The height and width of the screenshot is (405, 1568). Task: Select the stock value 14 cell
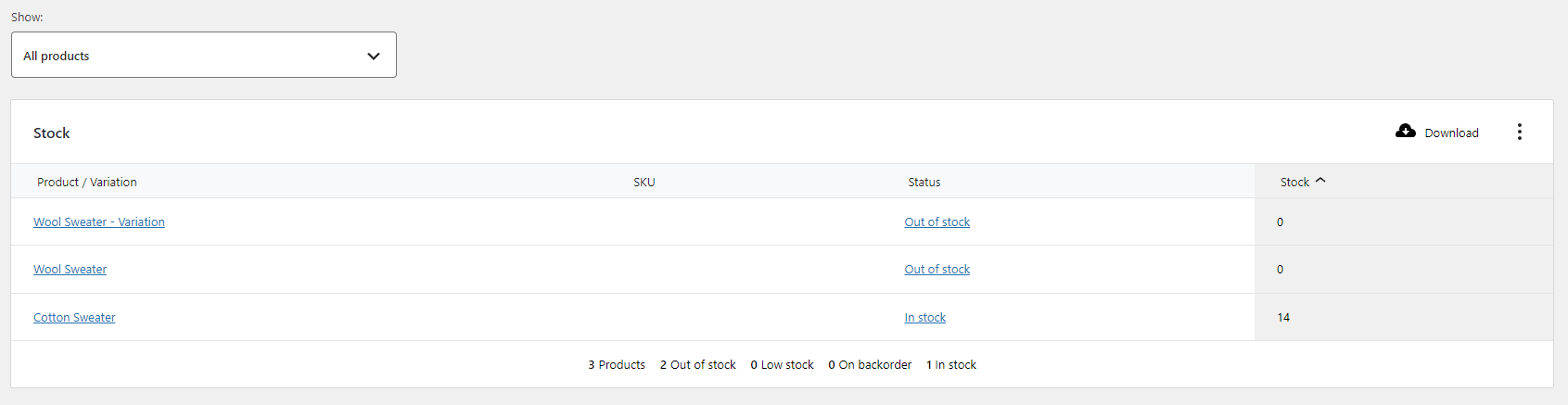1283,318
